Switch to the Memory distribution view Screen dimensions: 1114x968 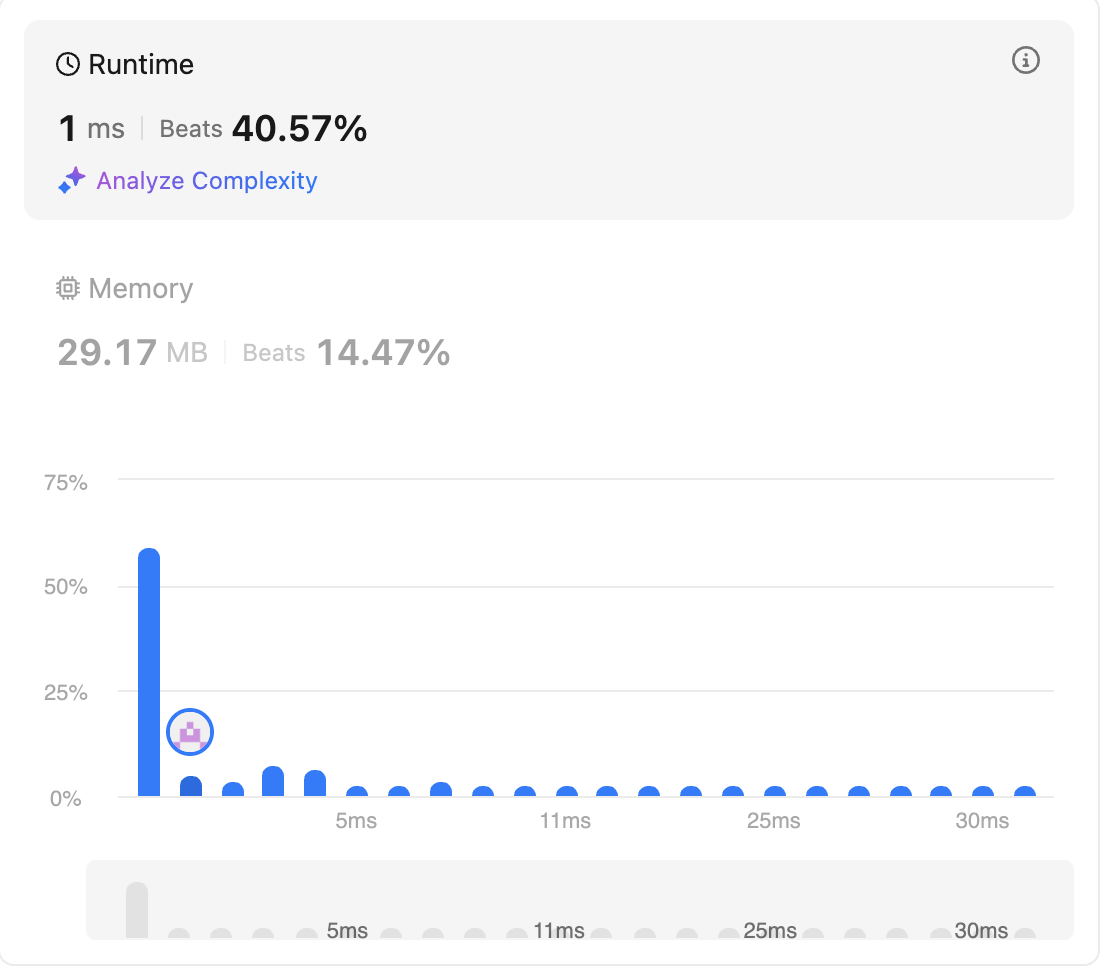tap(140, 289)
